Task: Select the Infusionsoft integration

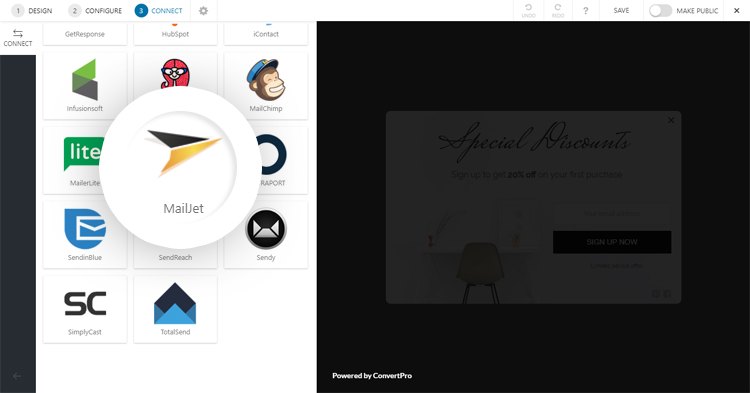Action: [x=85, y=85]
